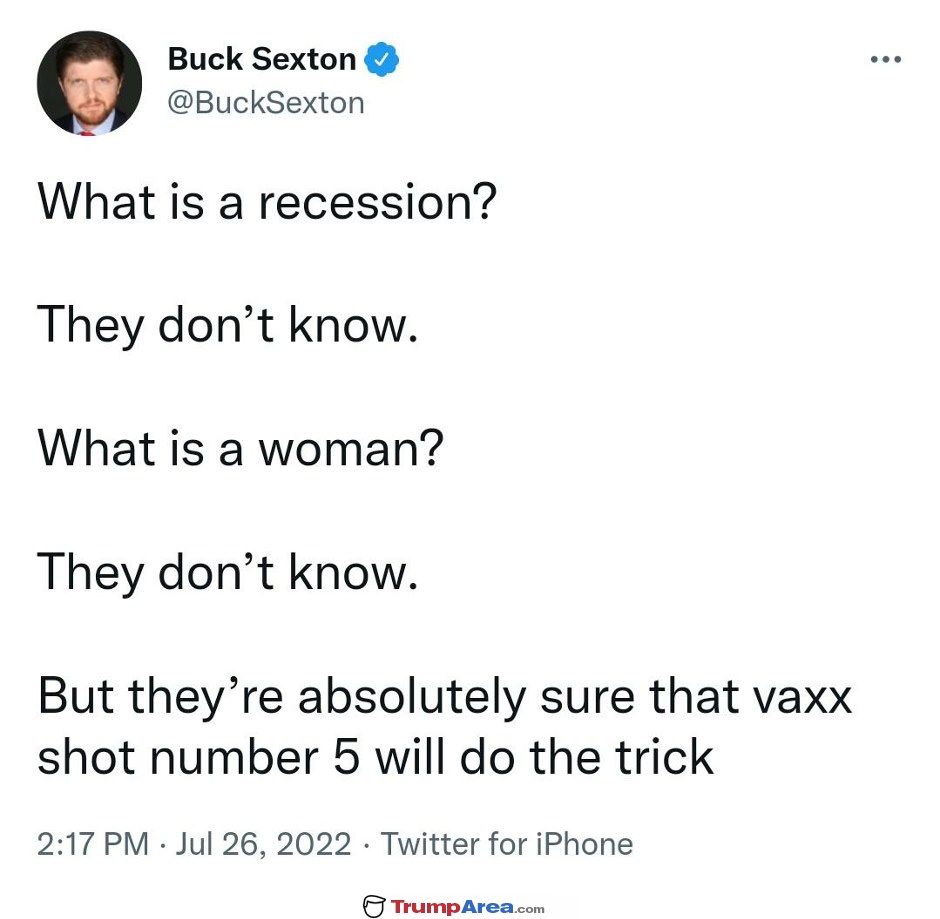Screen dimensions: 940x919
Task: Open the three-dot more options menu
Action: (885, 59)
